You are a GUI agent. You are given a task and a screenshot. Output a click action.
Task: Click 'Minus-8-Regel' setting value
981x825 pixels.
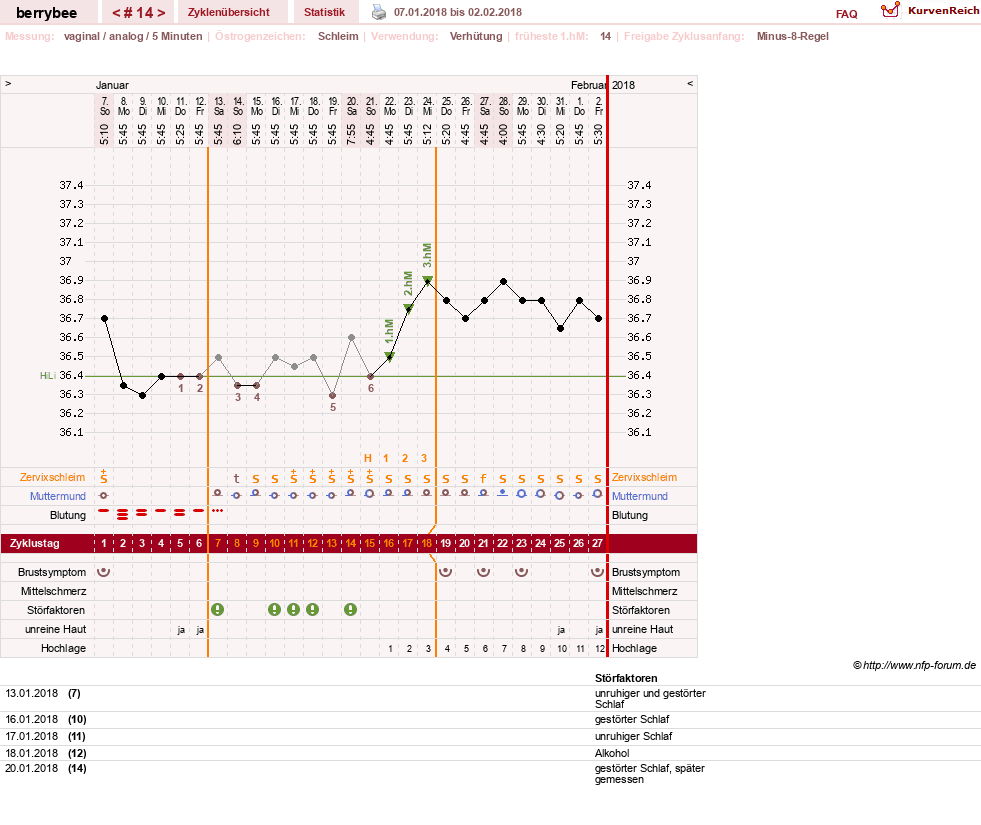point(793,36)
